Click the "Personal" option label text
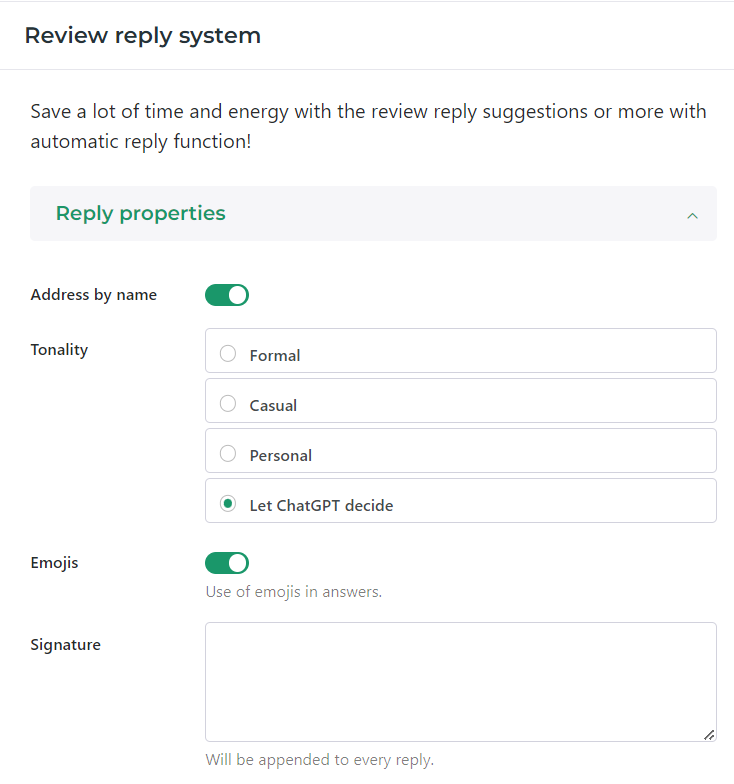The width and height of the screenshot is (734, 784). pyautogui.click(x=280, y=456)
